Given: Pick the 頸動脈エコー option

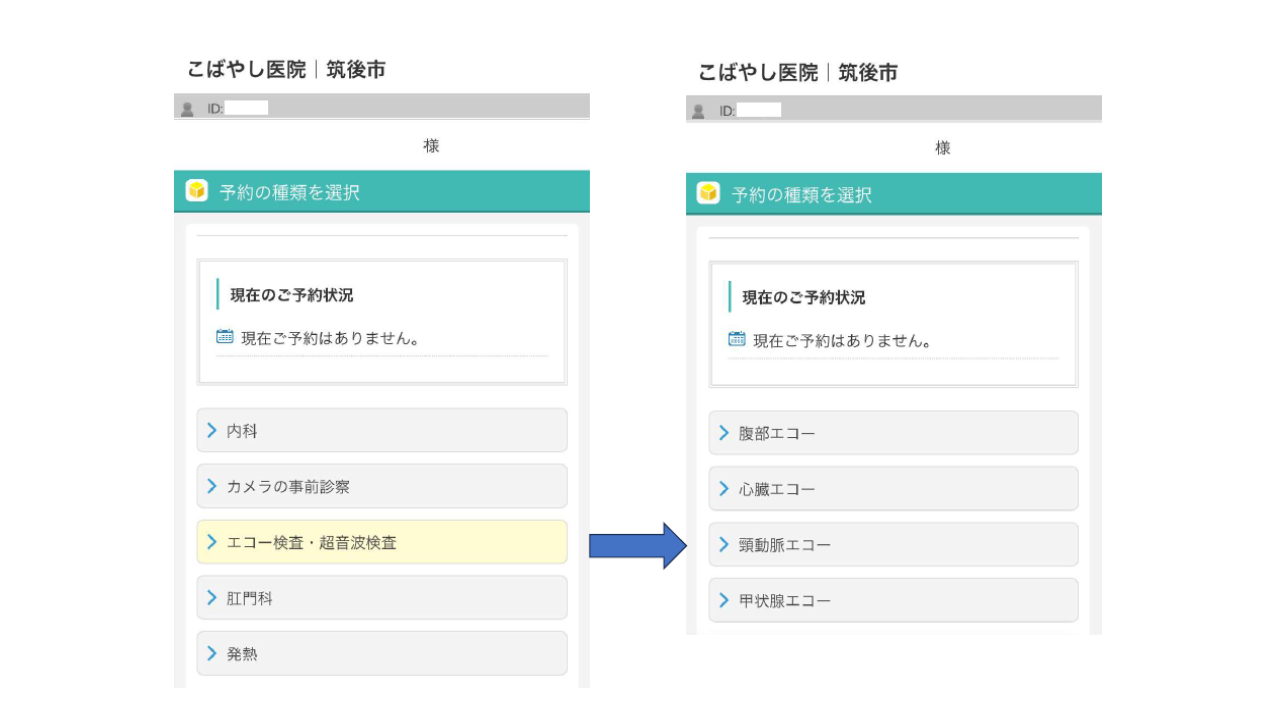Looking at the screenshot, I should click(x=893, y=545).
